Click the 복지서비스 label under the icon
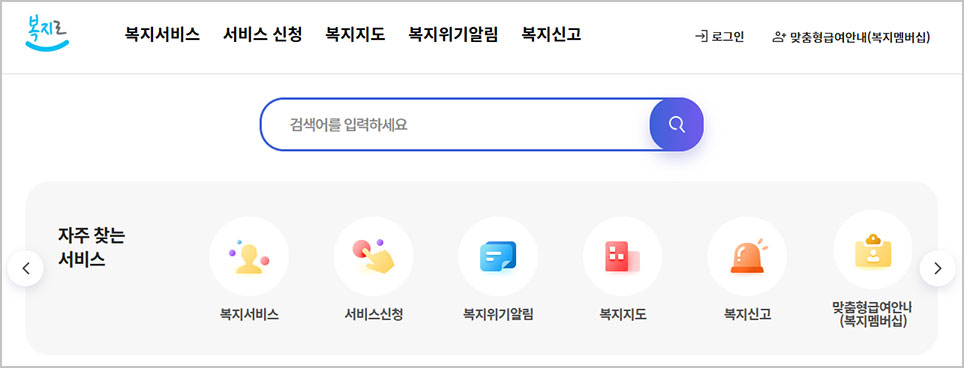The image size is (964, 368). click(x=249, y=315)
